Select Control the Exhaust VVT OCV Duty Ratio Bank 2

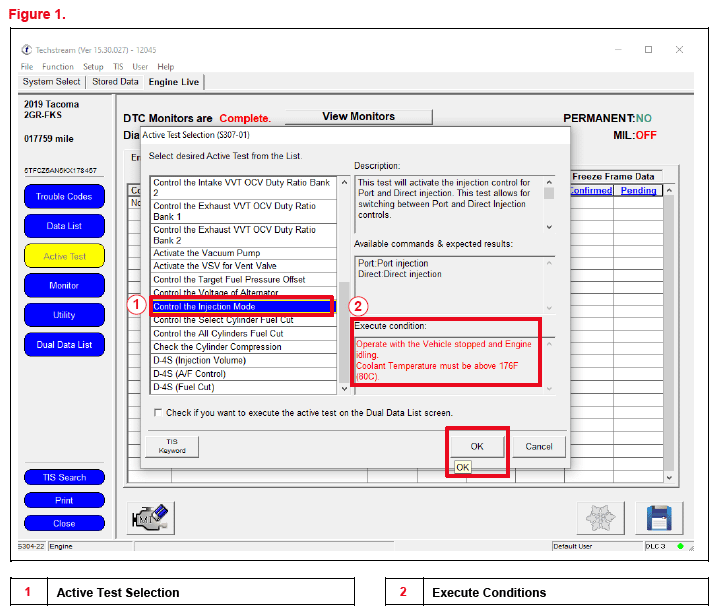(244, 235)
